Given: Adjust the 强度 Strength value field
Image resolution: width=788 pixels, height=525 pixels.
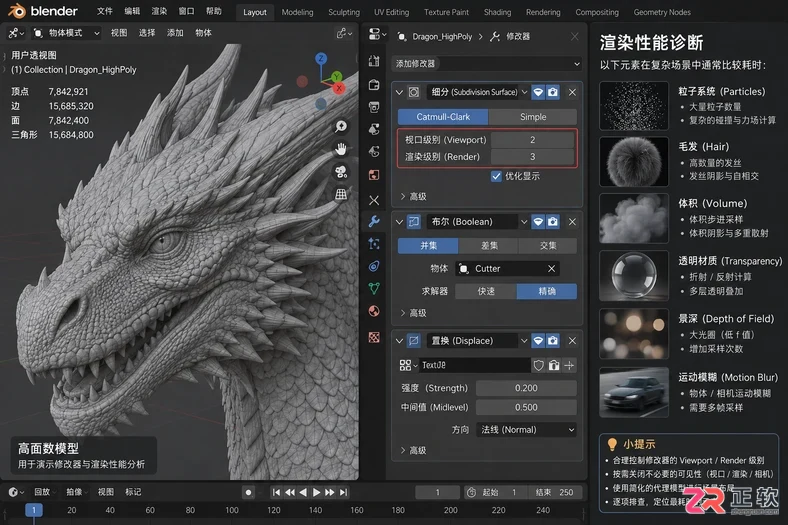Looking at the screenshot, I should tap(526, 388).
